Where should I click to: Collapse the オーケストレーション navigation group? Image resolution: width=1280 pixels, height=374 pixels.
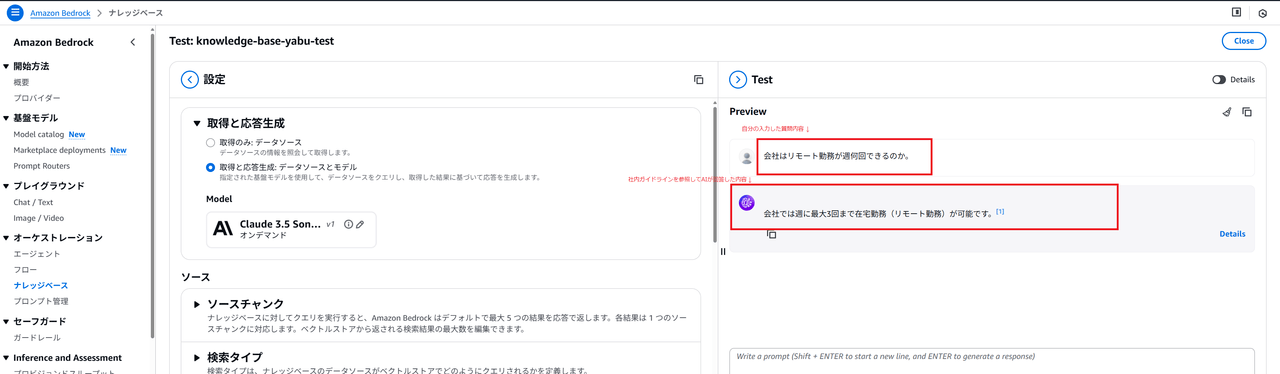(x=5, y=238)
